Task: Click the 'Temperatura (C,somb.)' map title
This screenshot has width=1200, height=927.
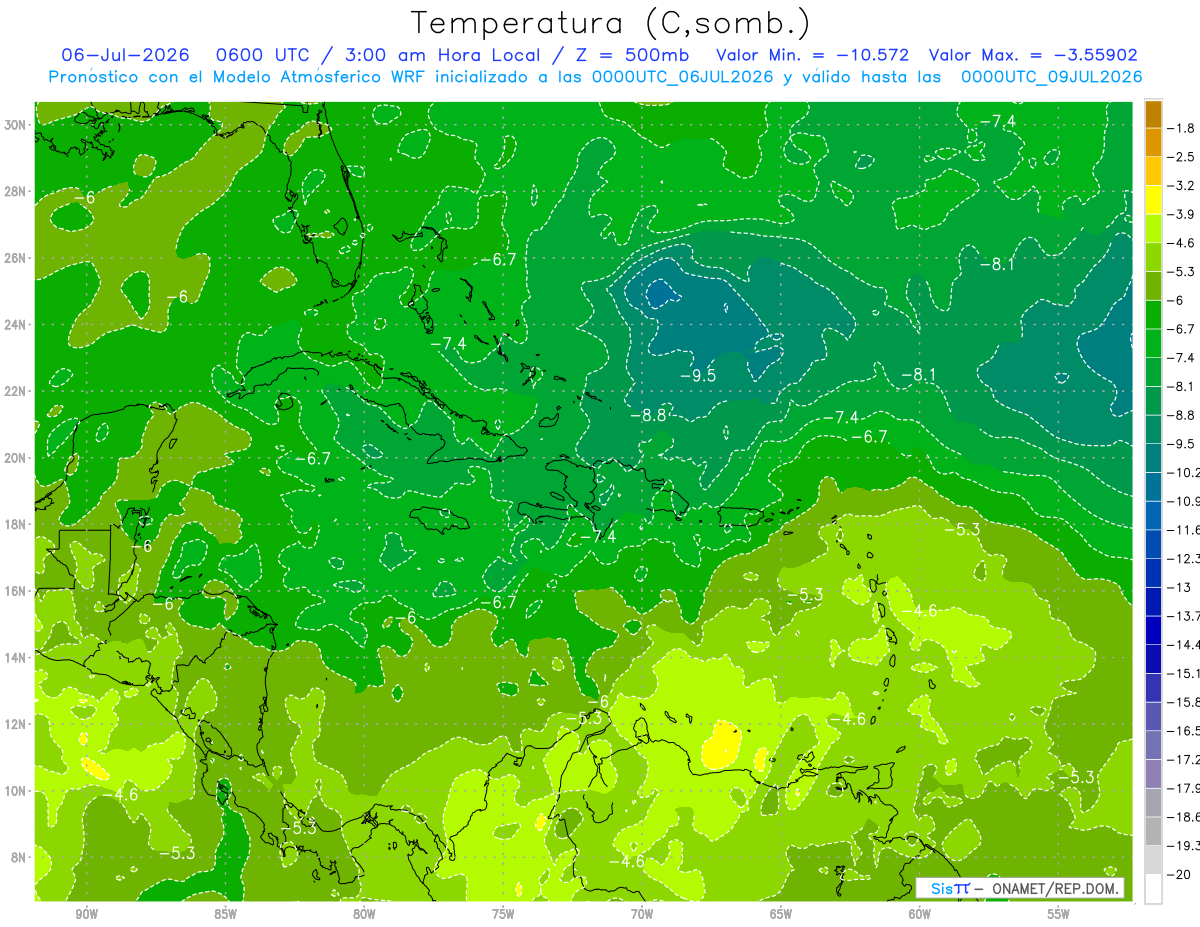Action: tap(611, 24)
